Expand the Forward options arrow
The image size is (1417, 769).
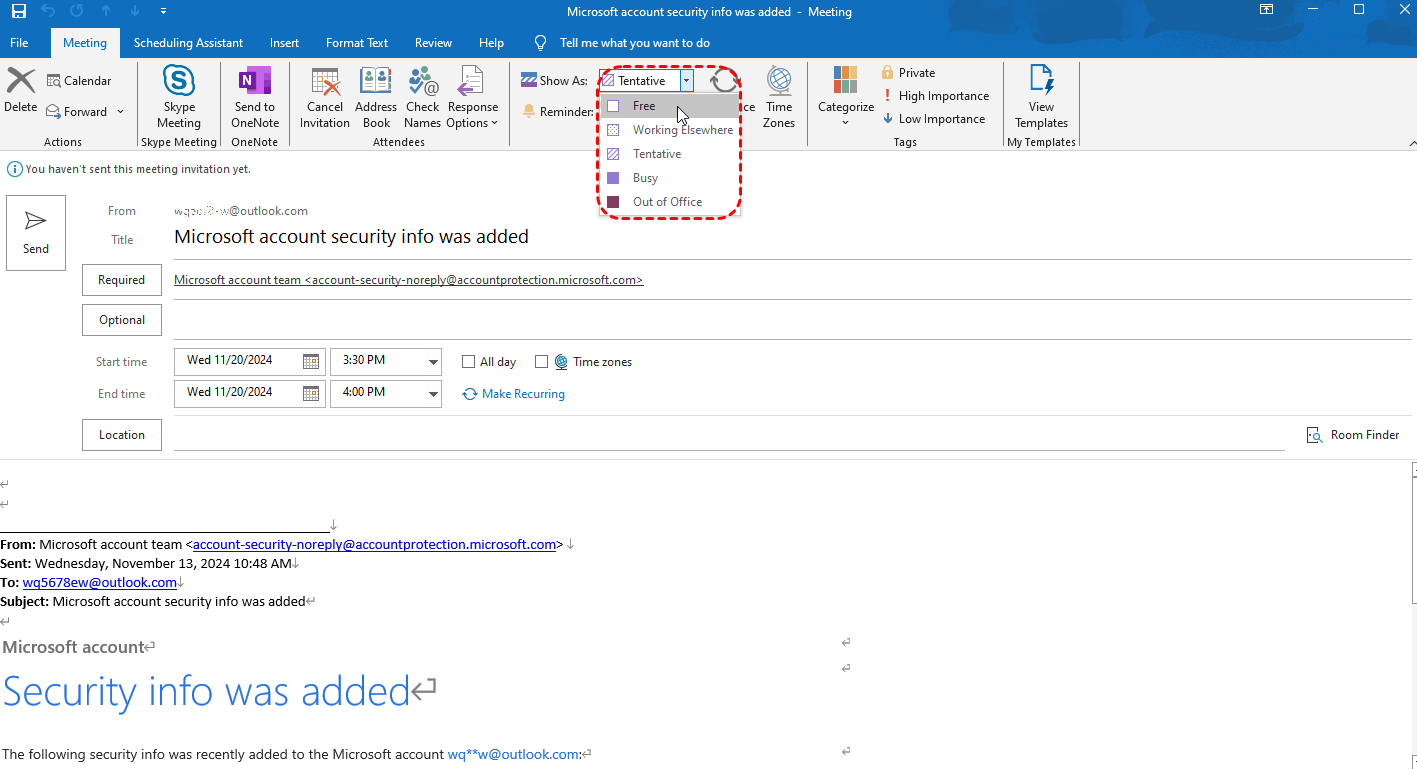121,112
